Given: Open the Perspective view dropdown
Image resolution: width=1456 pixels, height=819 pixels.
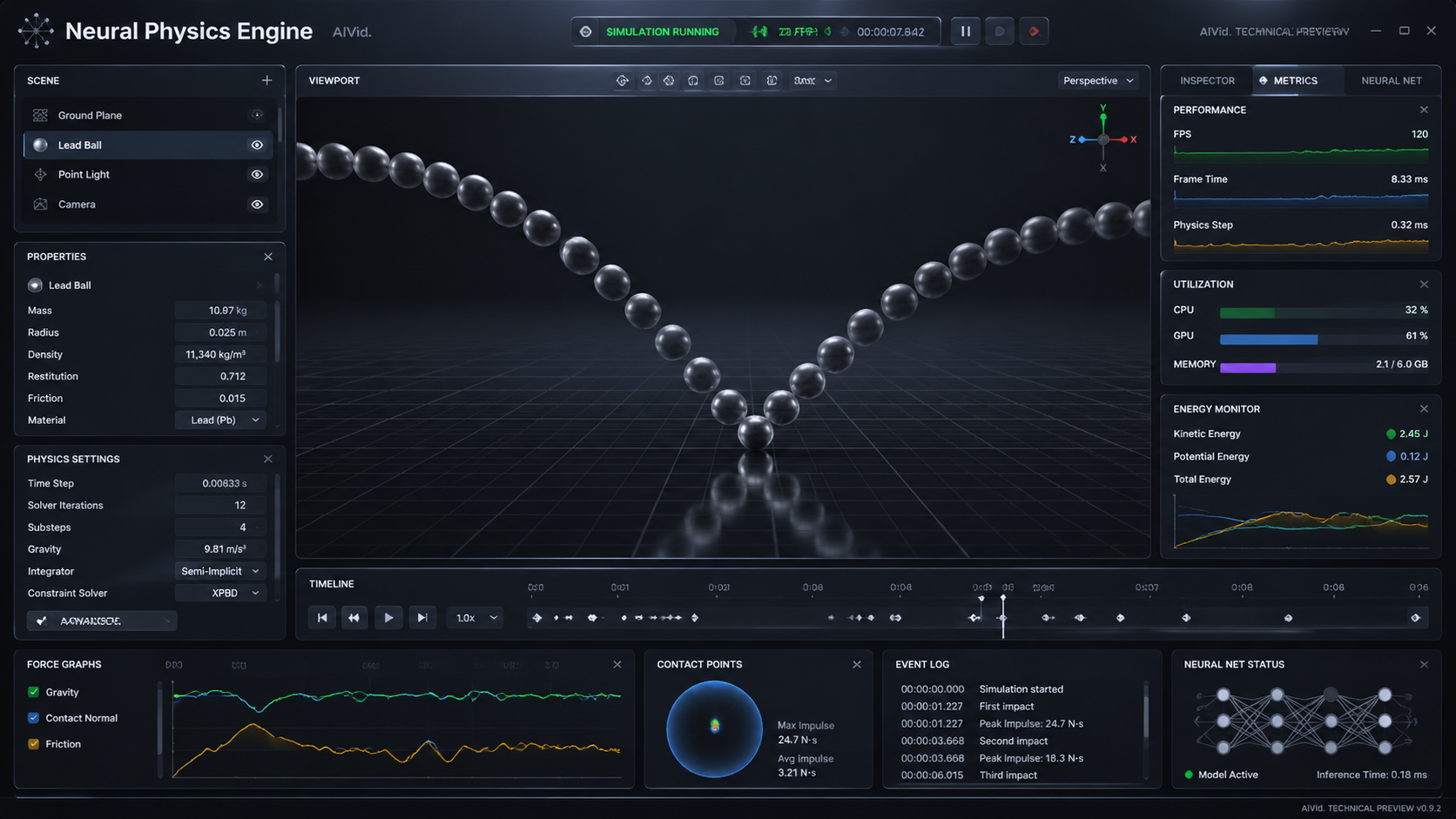Looking at the screenshot, I should 1098,81.
